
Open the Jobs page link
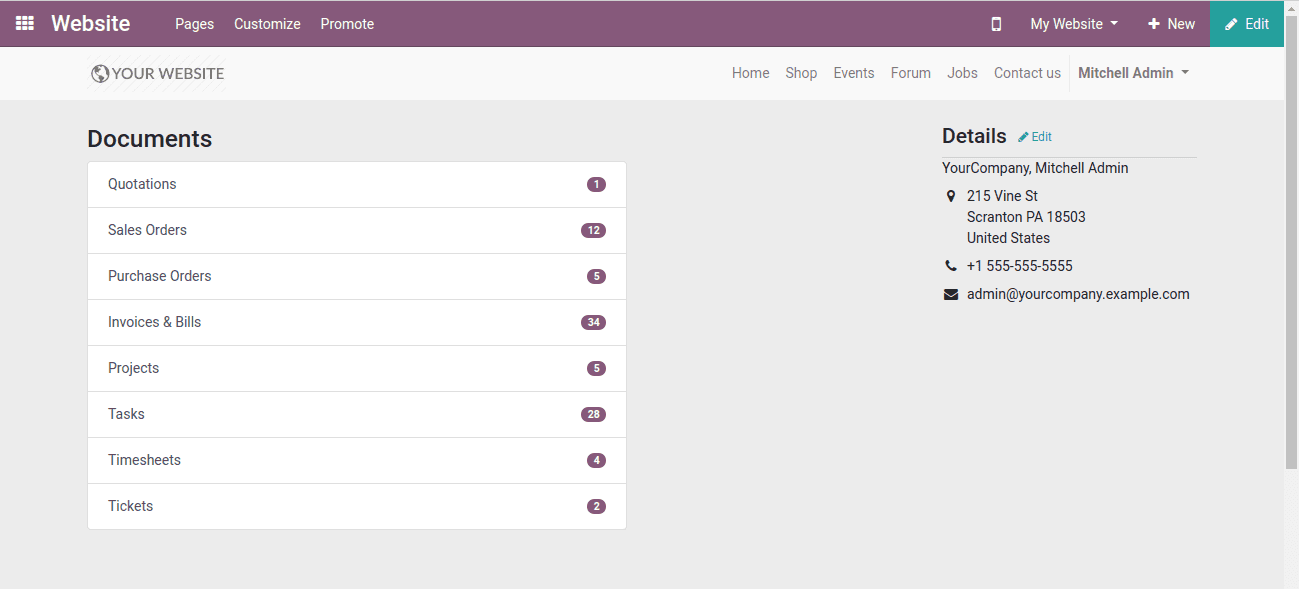963,73
